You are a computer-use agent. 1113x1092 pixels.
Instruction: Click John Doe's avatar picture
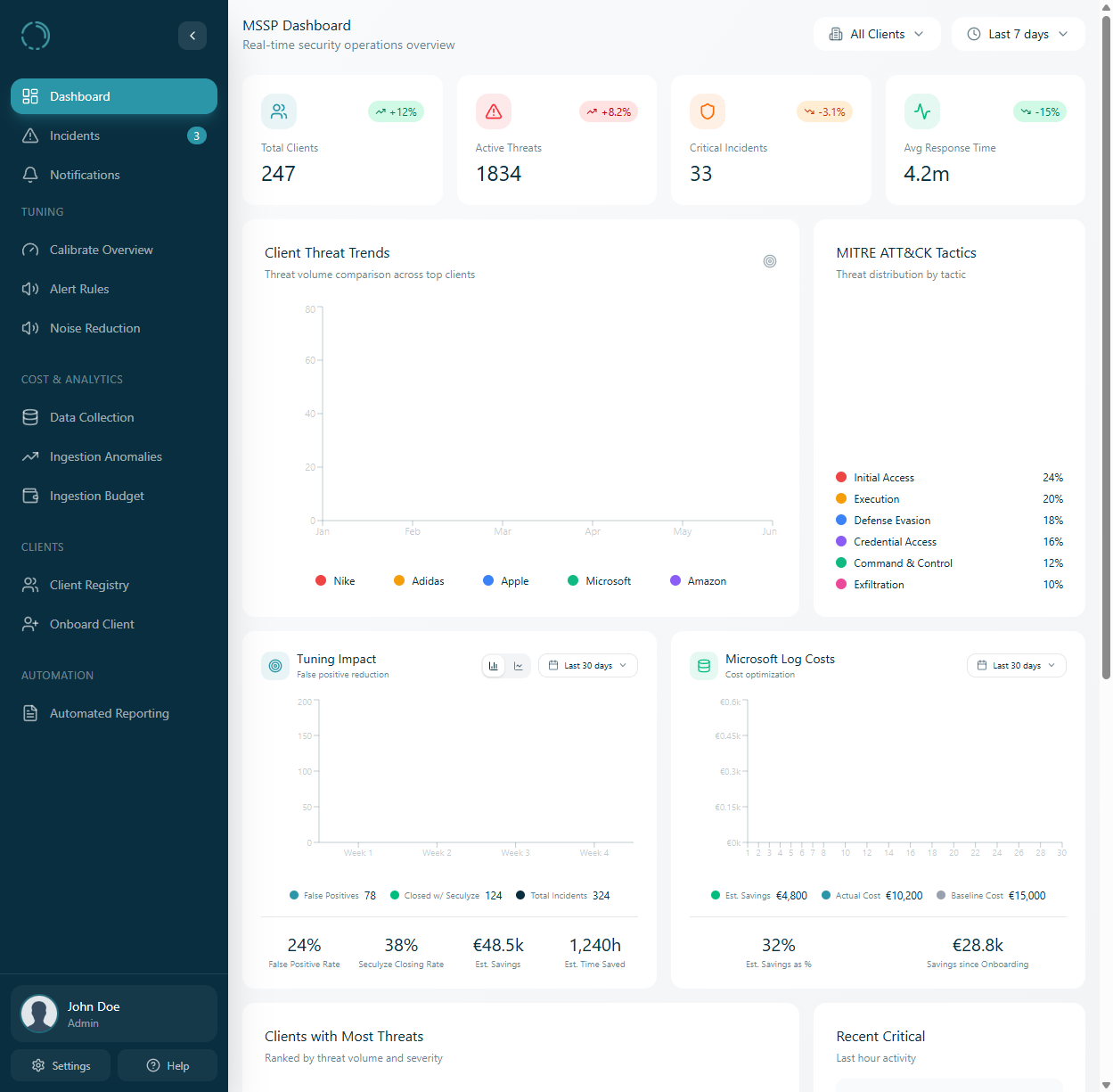(x=39, y=1014)
